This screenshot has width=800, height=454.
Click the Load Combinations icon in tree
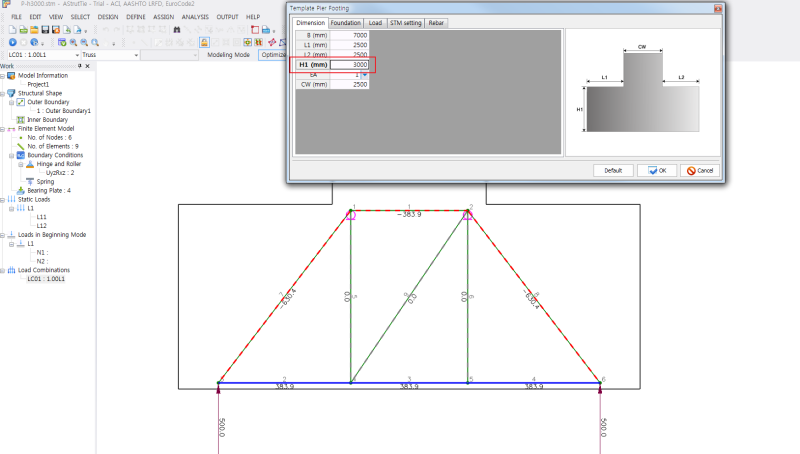point(11,270)
